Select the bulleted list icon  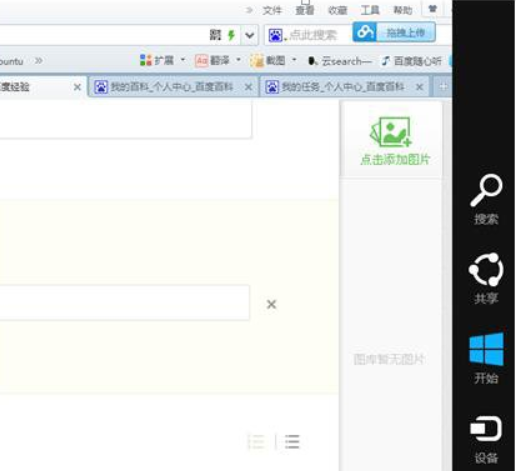(x=292, y=442)
